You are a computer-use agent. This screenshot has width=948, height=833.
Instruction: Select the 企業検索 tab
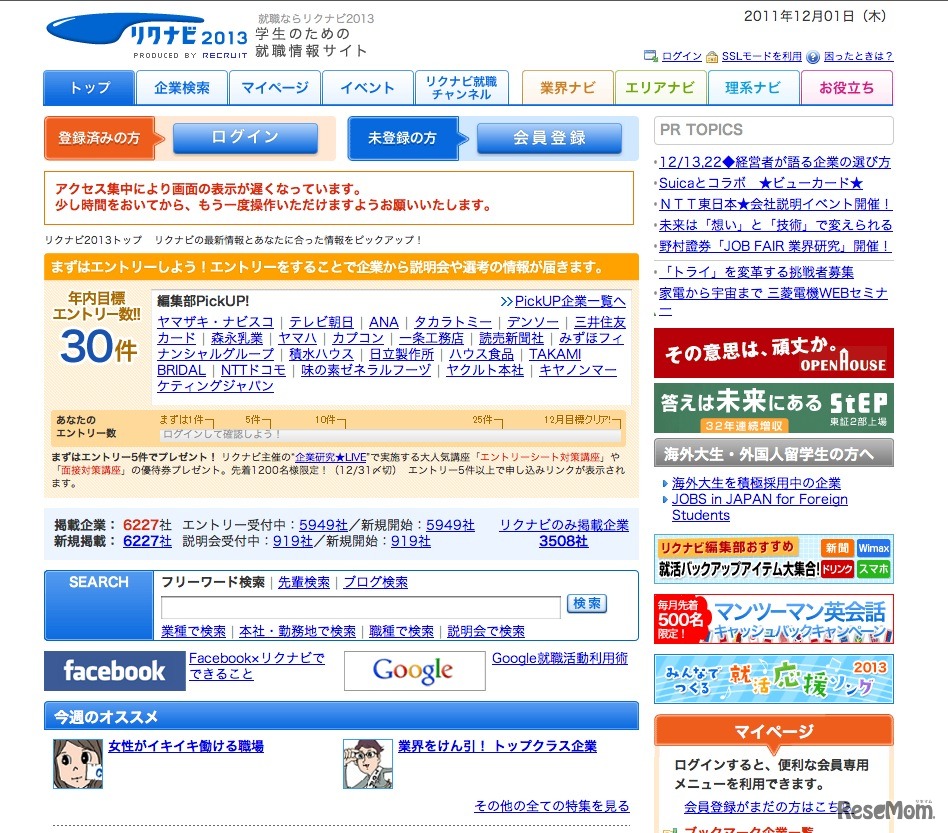pos(181,88)
